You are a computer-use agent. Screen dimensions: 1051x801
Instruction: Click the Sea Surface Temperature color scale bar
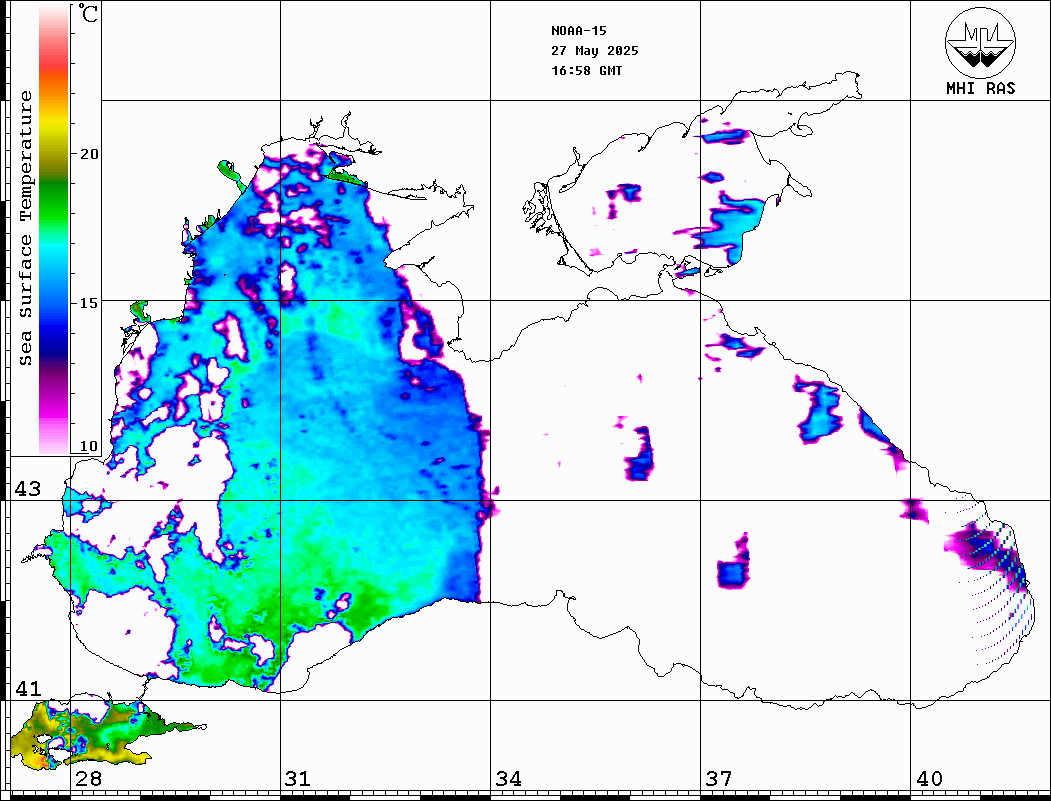tap(54, 230)
